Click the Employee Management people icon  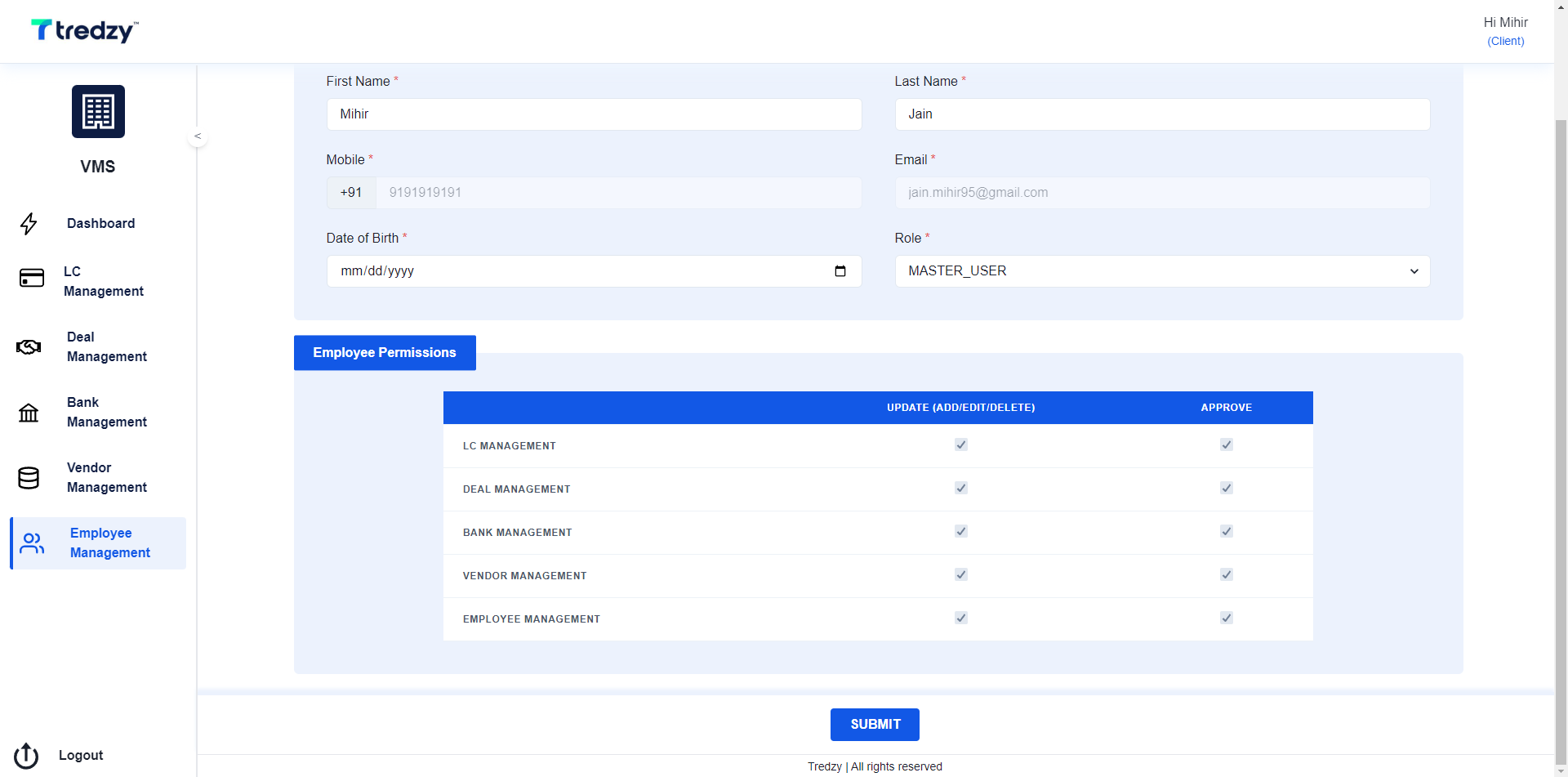(32, 543)
